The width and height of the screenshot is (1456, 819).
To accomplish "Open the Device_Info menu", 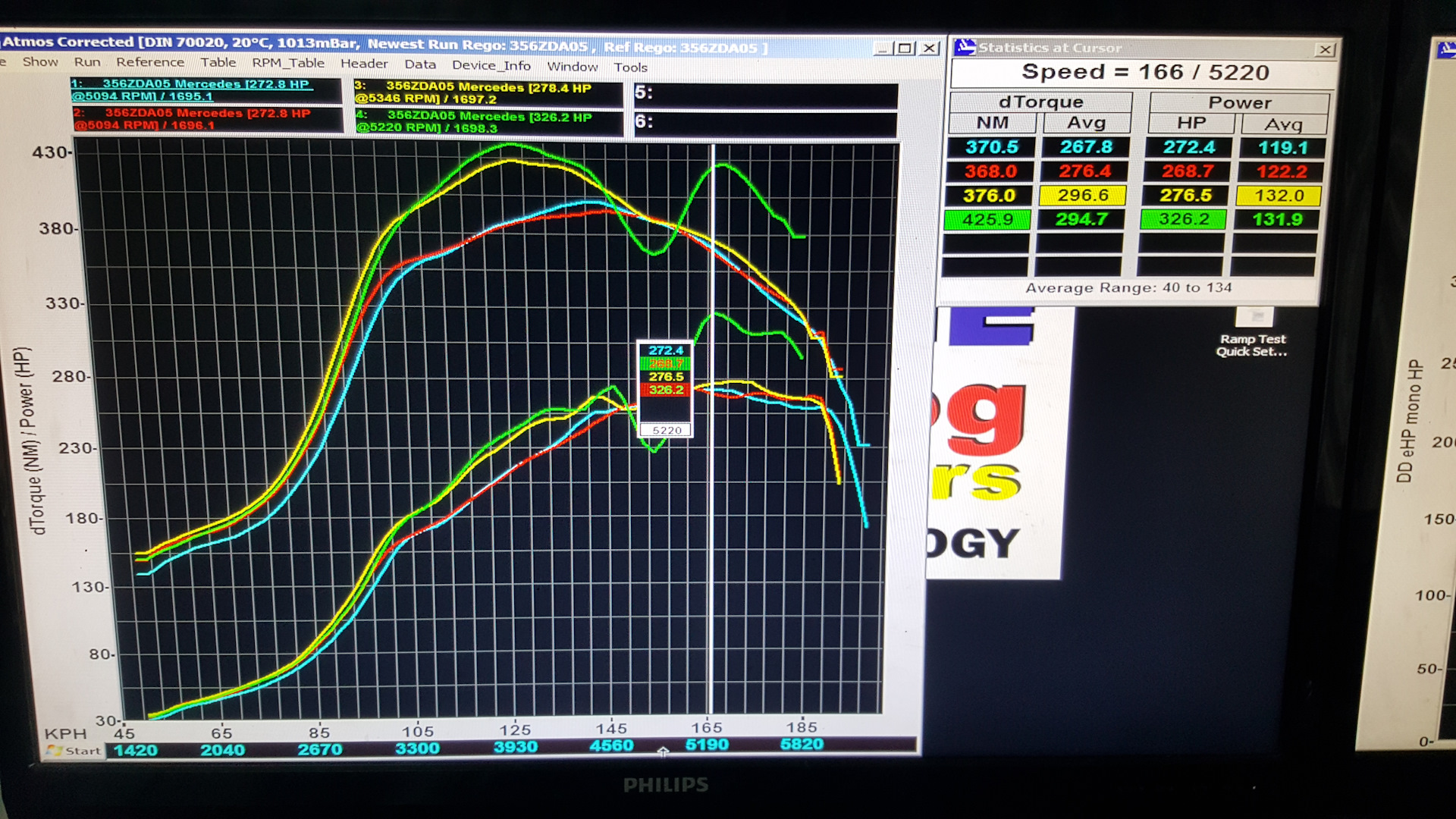I will coord(491,66).
